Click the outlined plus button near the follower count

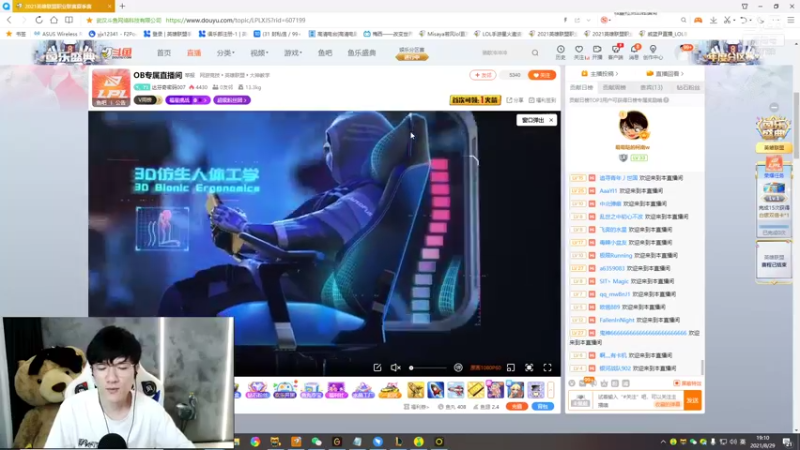point(483,75)
